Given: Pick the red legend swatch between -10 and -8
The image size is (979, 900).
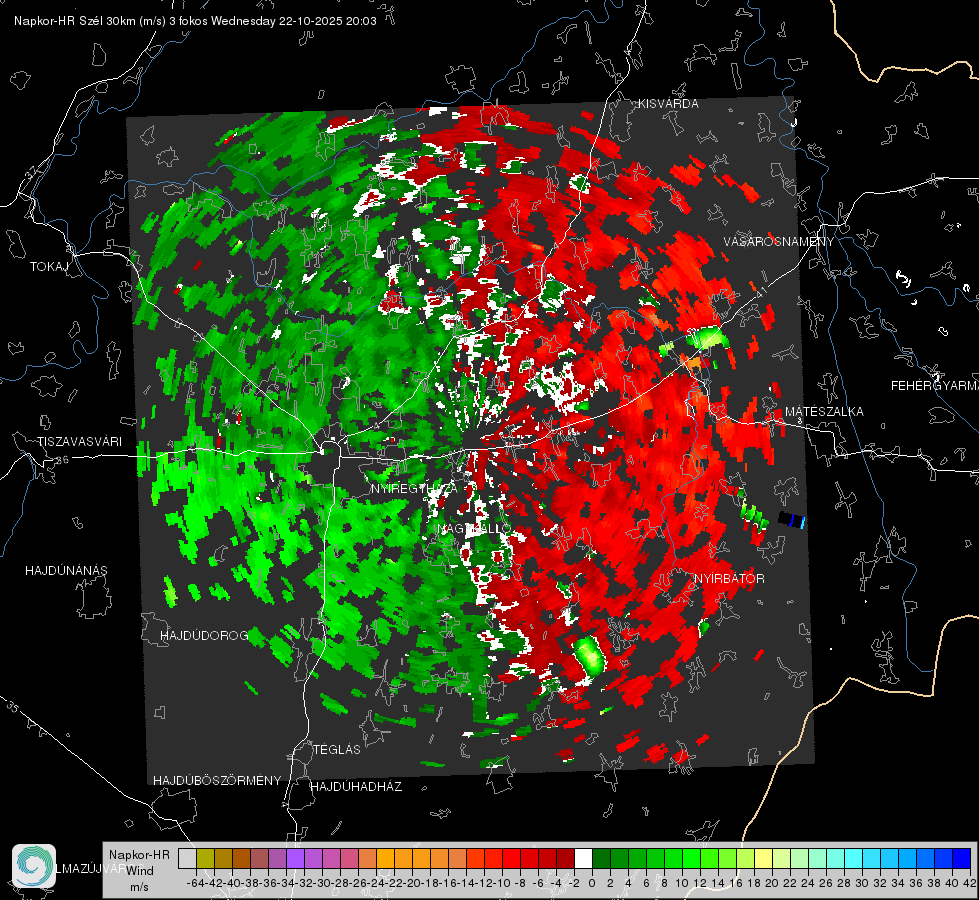Looking at the screenshot, I should click(x=511, y=859).
